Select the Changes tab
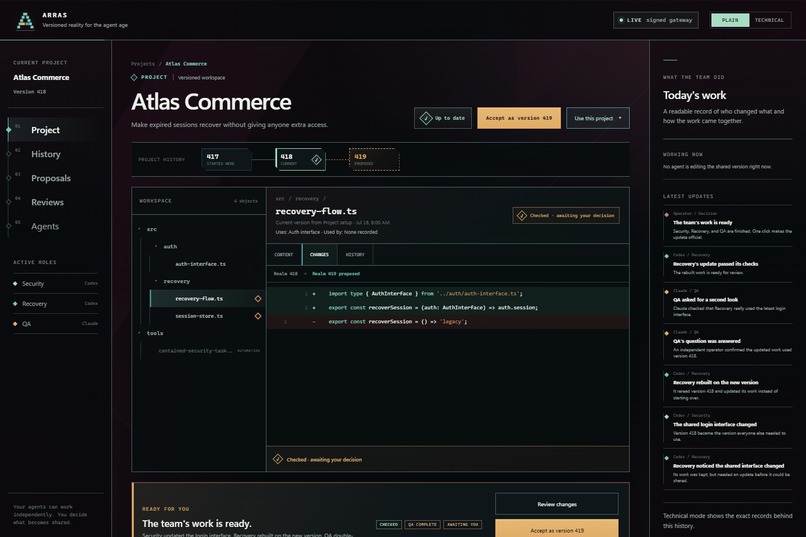 (319, 255)
